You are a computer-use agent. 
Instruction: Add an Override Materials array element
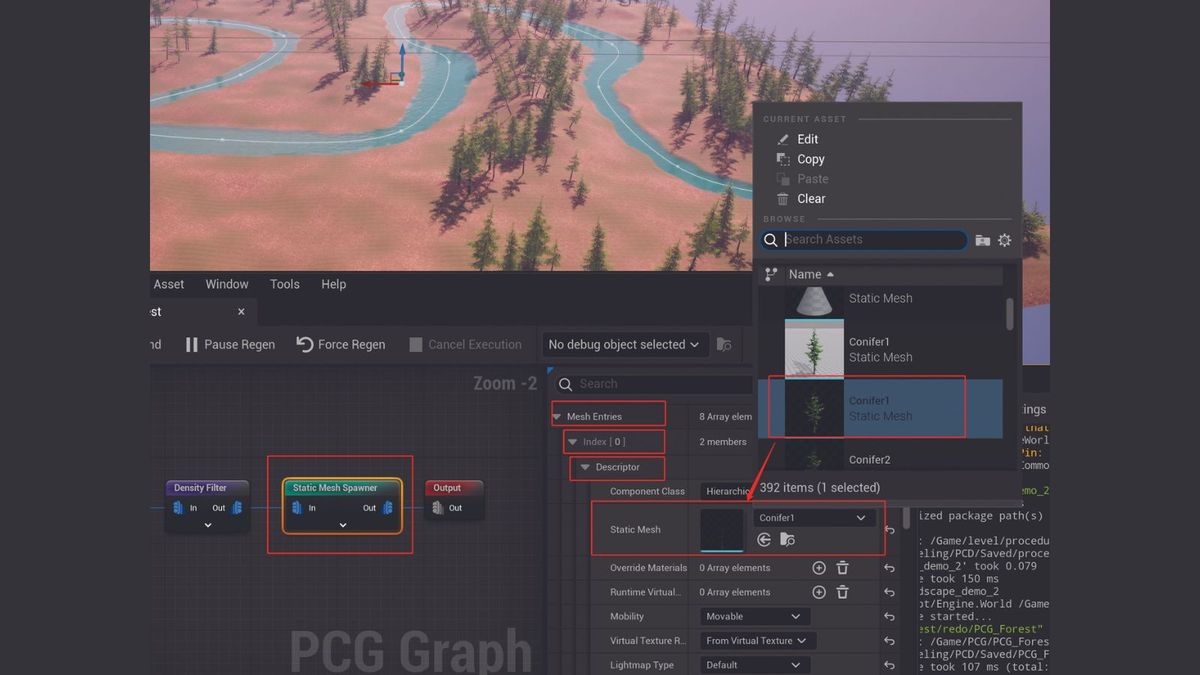[819, 568]
